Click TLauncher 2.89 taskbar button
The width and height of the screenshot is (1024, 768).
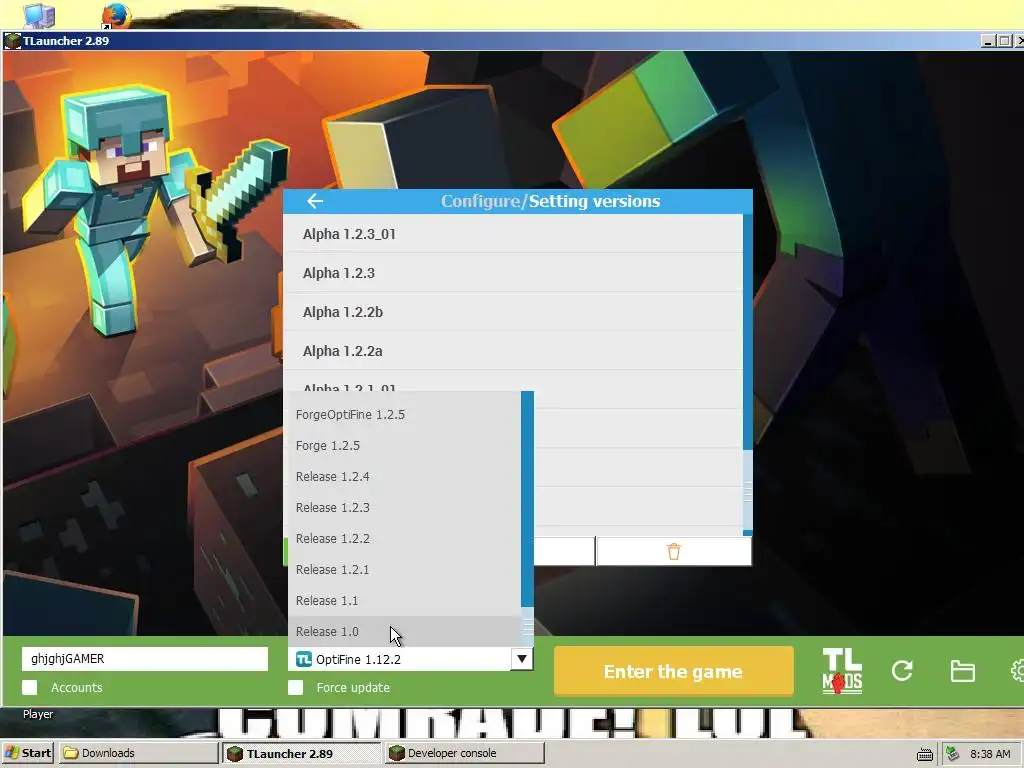301,753
